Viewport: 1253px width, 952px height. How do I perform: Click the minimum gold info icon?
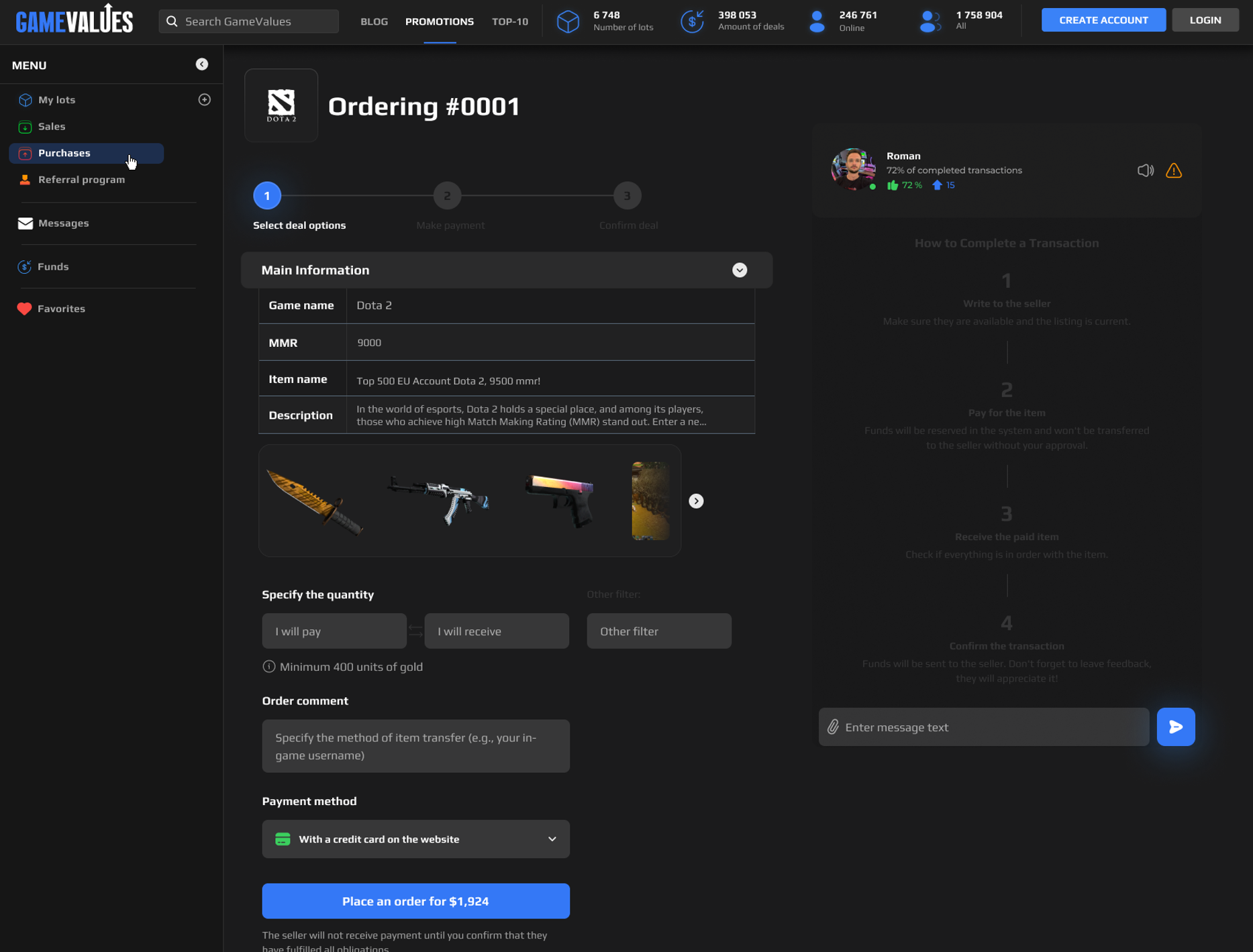point(268,666)
